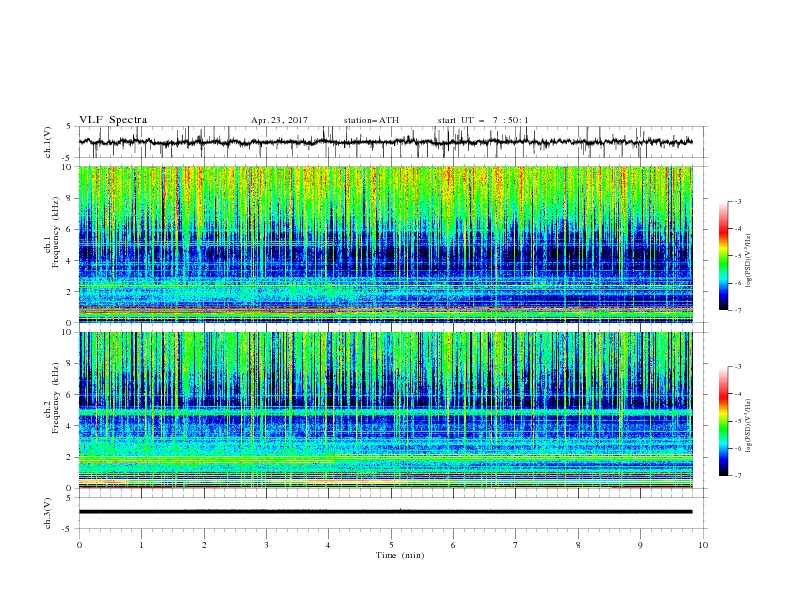
Task: Click the "-7" value on ch.1 colorbar
Action: [x=737, y=310]
